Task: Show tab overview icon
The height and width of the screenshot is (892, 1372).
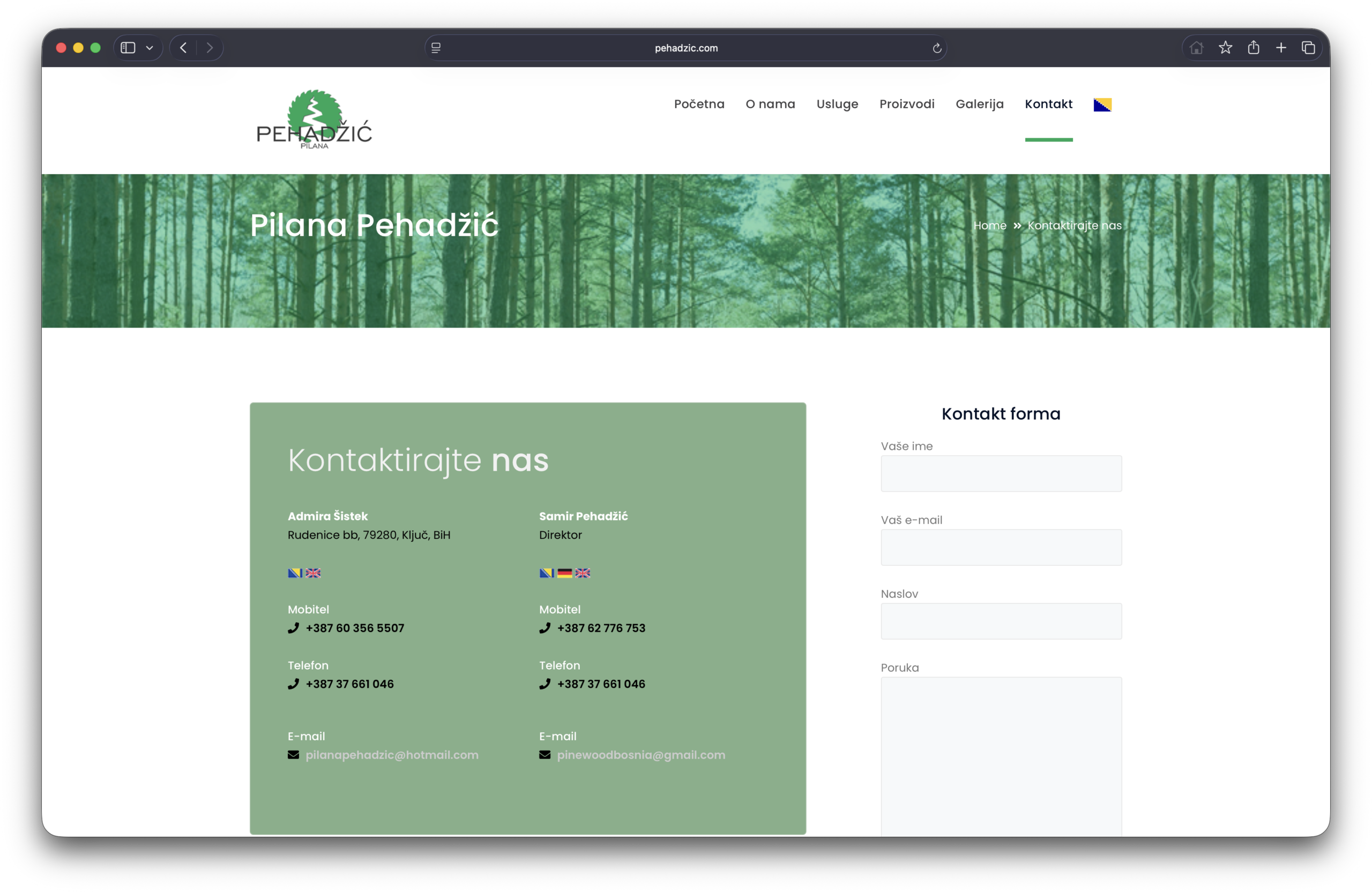Action: (1309, 48)
